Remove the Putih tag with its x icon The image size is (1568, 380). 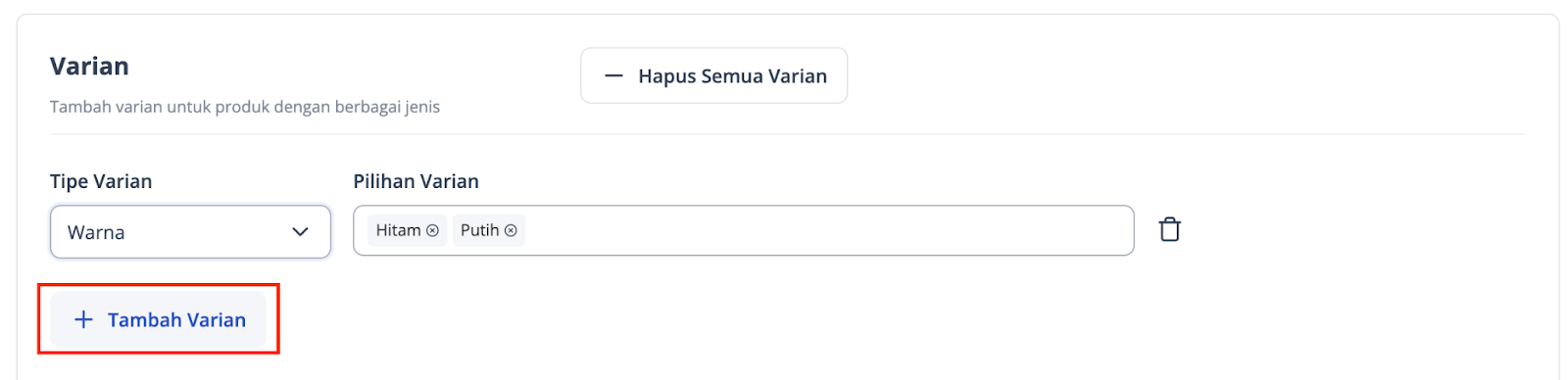click(511, 230)
